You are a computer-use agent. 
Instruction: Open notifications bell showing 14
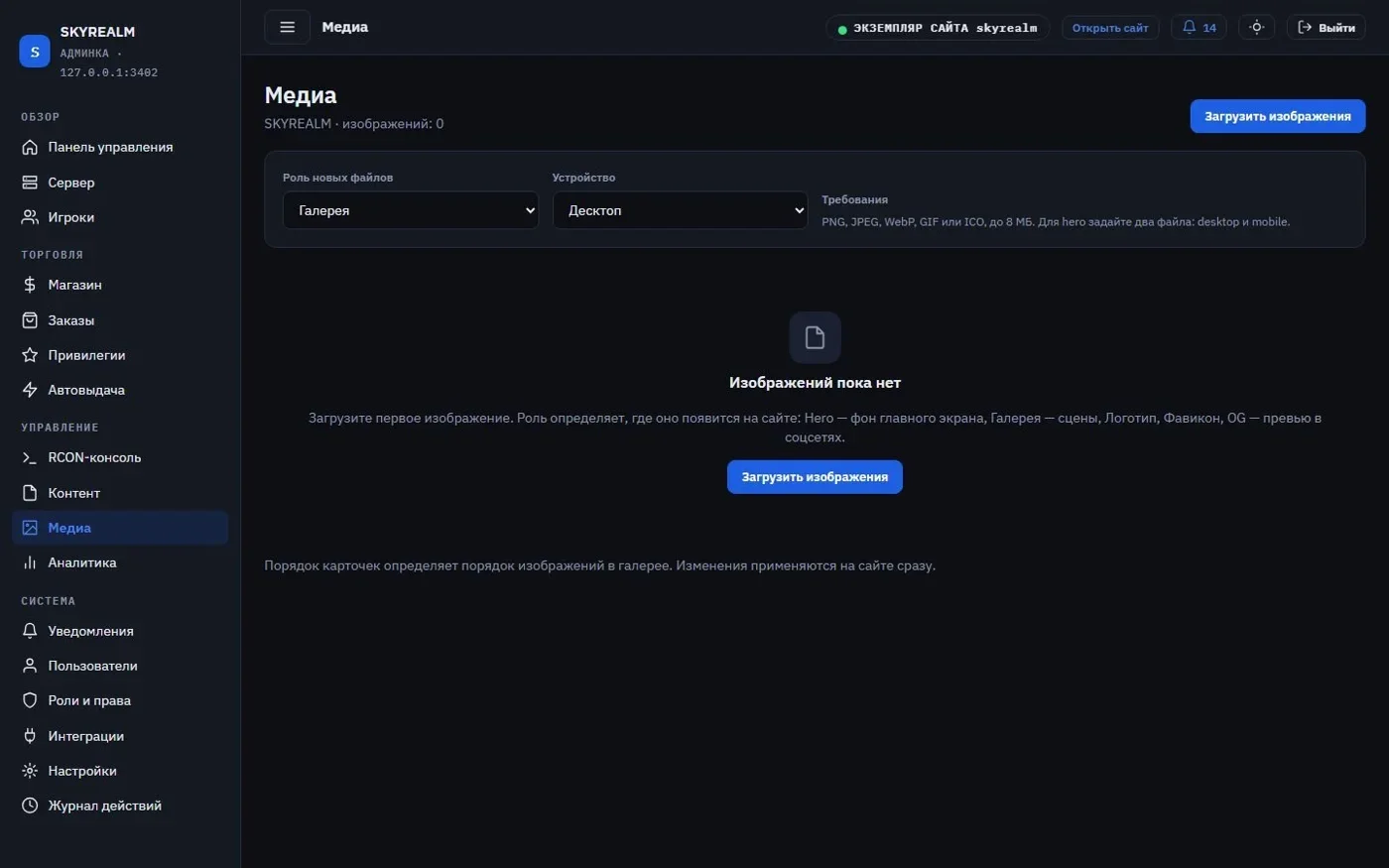point(1199,27)
